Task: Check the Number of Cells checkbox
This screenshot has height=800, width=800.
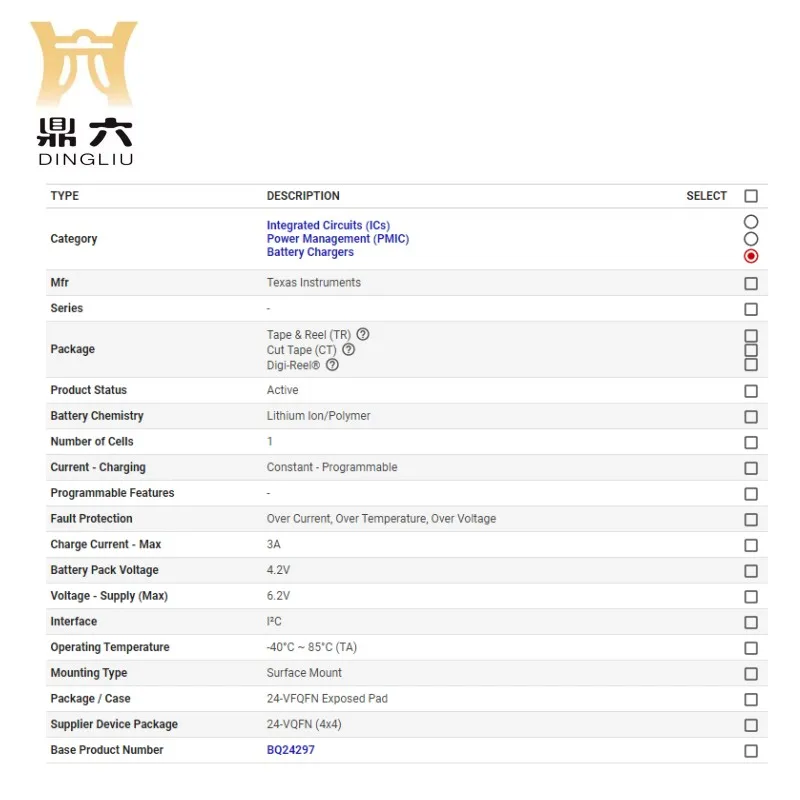Action: (x=751, y=442)
